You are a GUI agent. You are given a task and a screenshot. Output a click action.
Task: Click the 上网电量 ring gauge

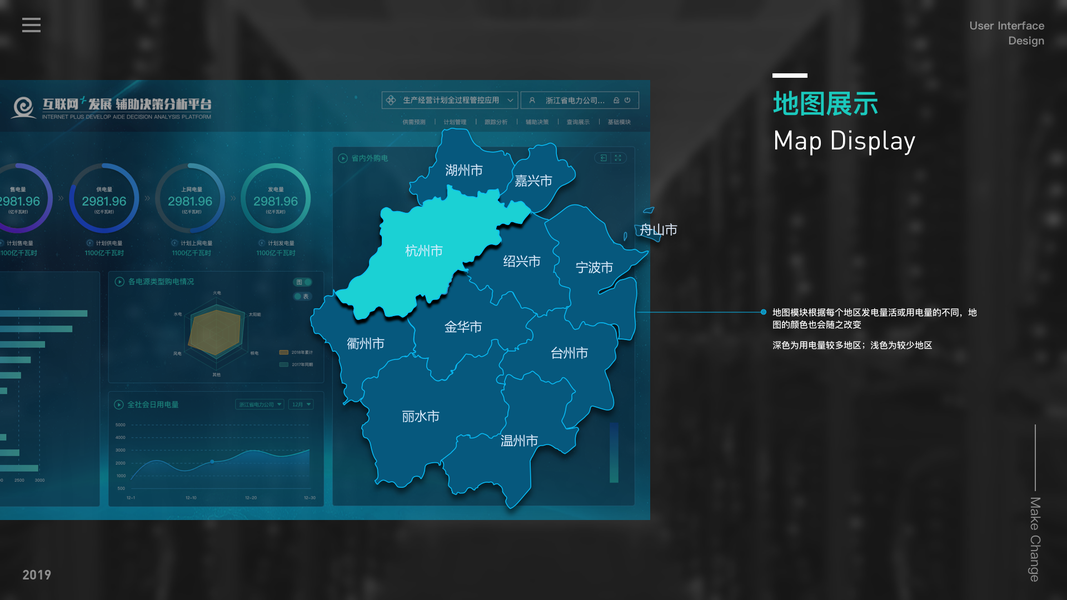190,199
